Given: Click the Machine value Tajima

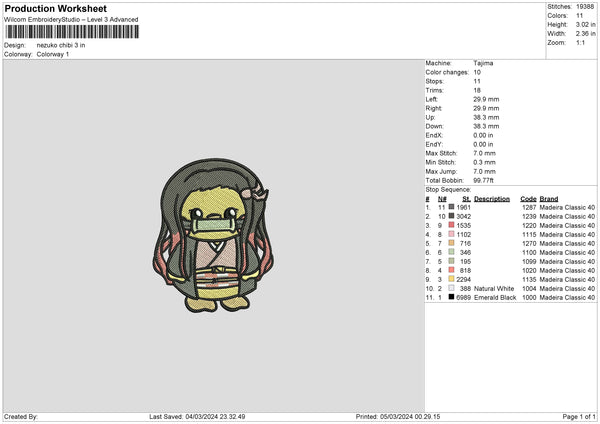Looking at the screenshot, I should 483,63.
